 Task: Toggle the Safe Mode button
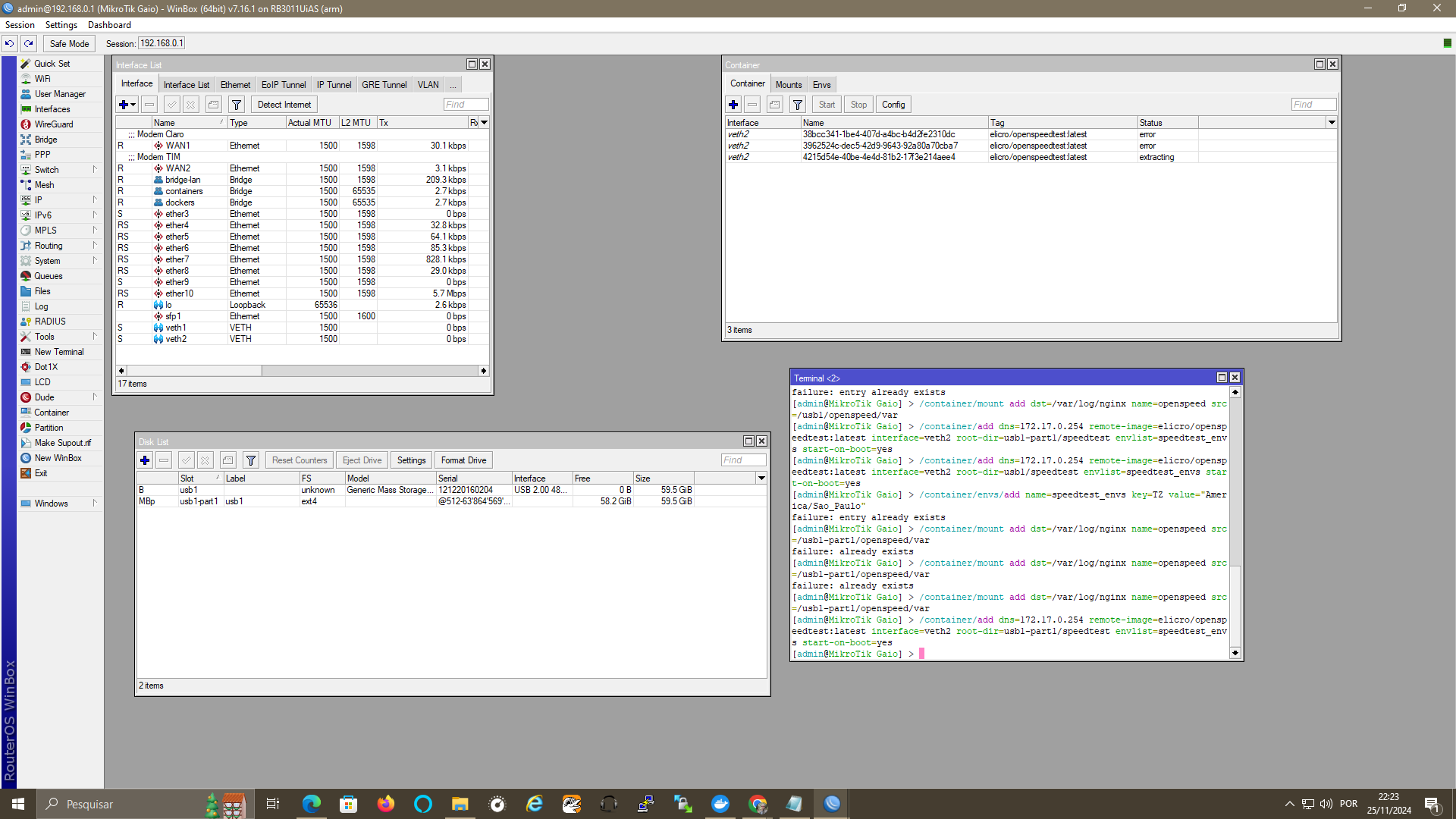69,43
